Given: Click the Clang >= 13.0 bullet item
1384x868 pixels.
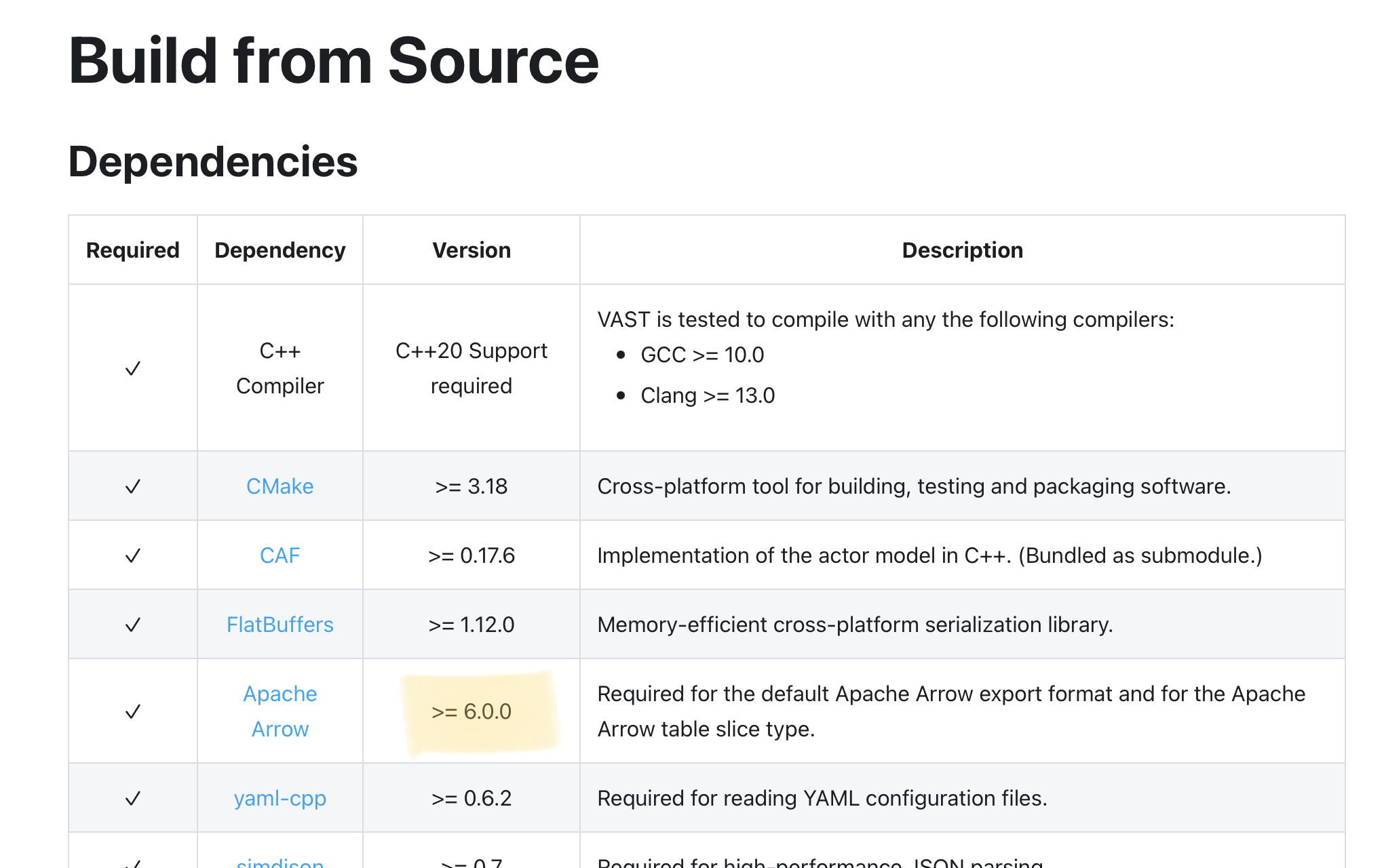Looking at the screenshot, I should [708, 395].
